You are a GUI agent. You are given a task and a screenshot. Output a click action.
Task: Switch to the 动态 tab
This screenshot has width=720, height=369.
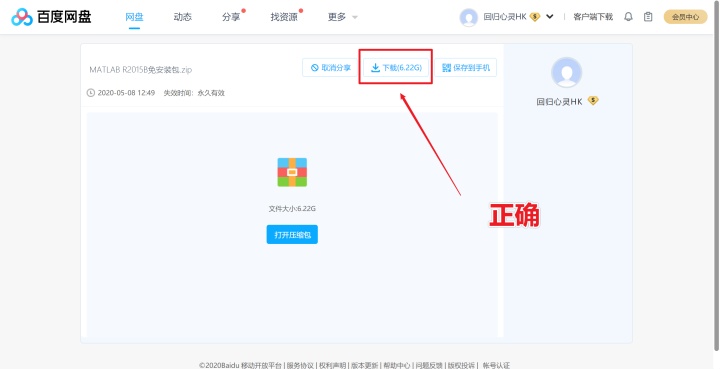[x=182, y=17]
